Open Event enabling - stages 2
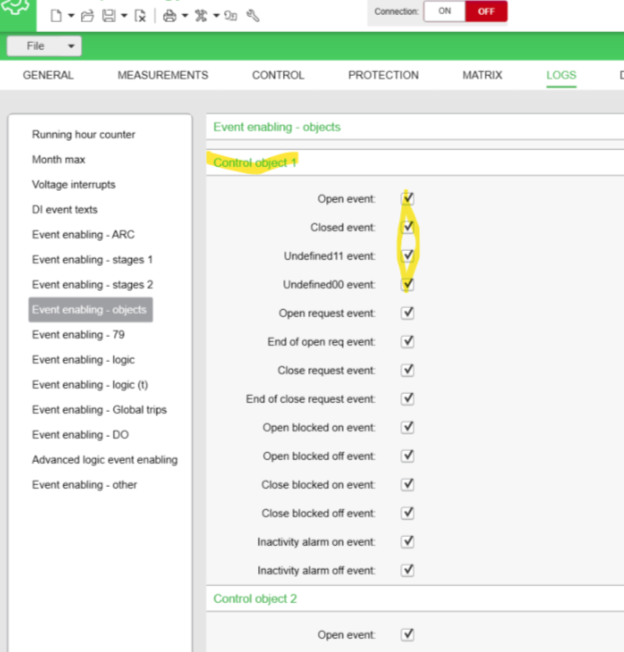Screen dimensions: 624x652 tap(92, 285)
